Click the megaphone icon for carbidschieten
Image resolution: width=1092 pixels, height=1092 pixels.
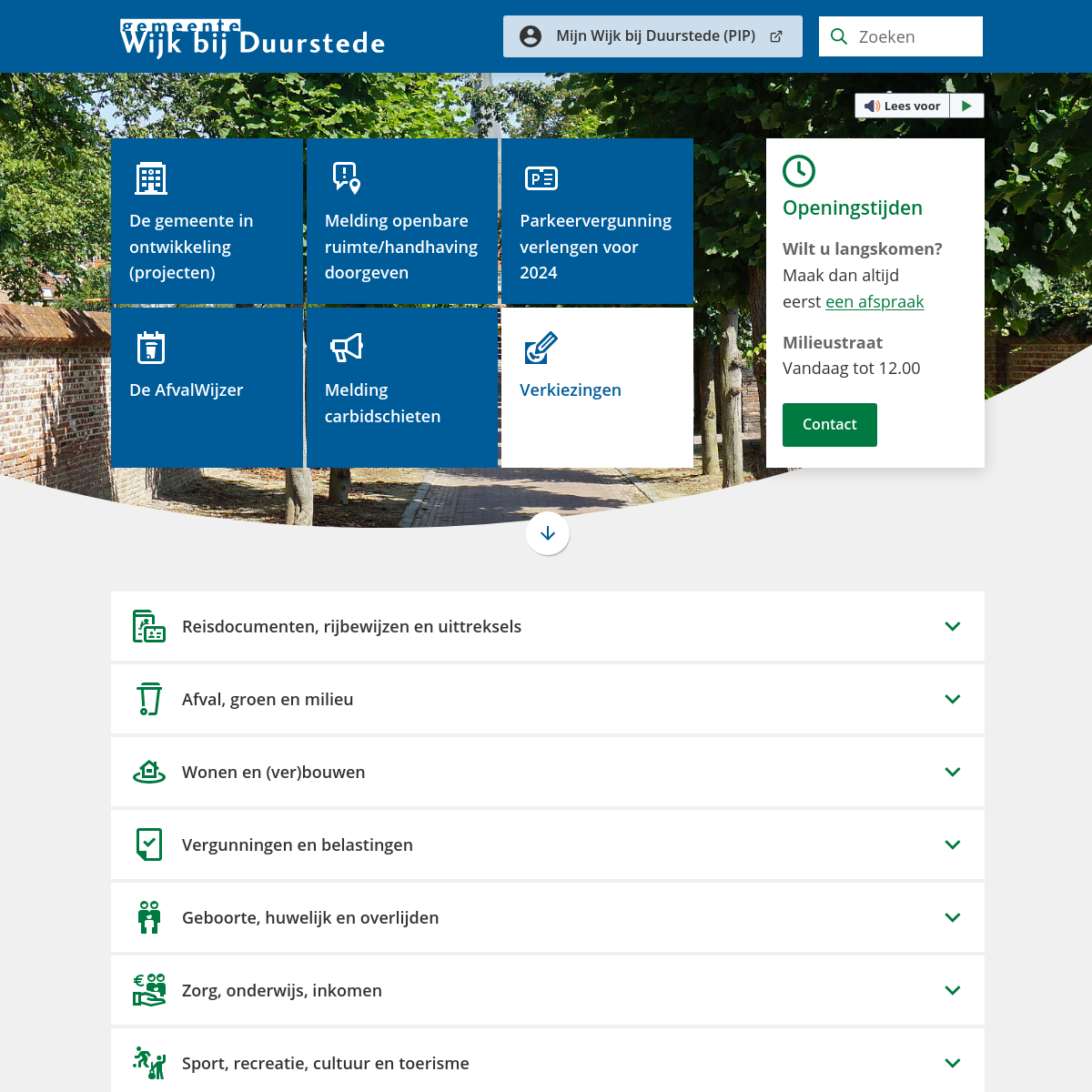[x=347, y=347]
